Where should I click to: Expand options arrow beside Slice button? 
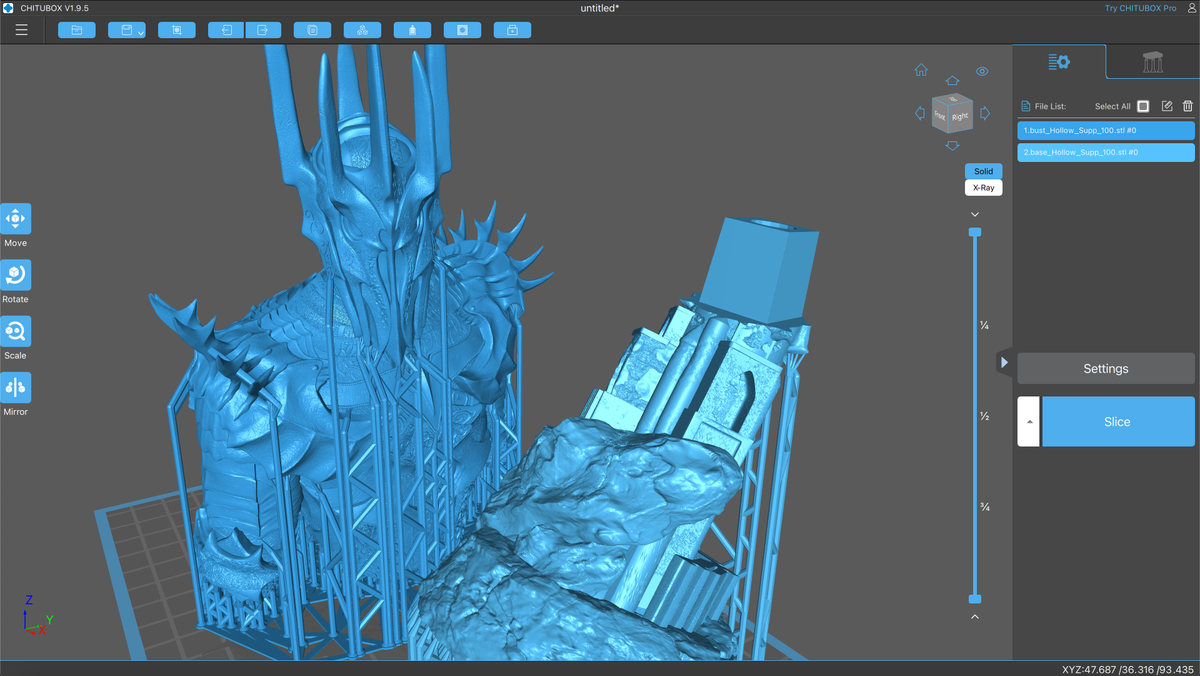tap(1029, 422)
